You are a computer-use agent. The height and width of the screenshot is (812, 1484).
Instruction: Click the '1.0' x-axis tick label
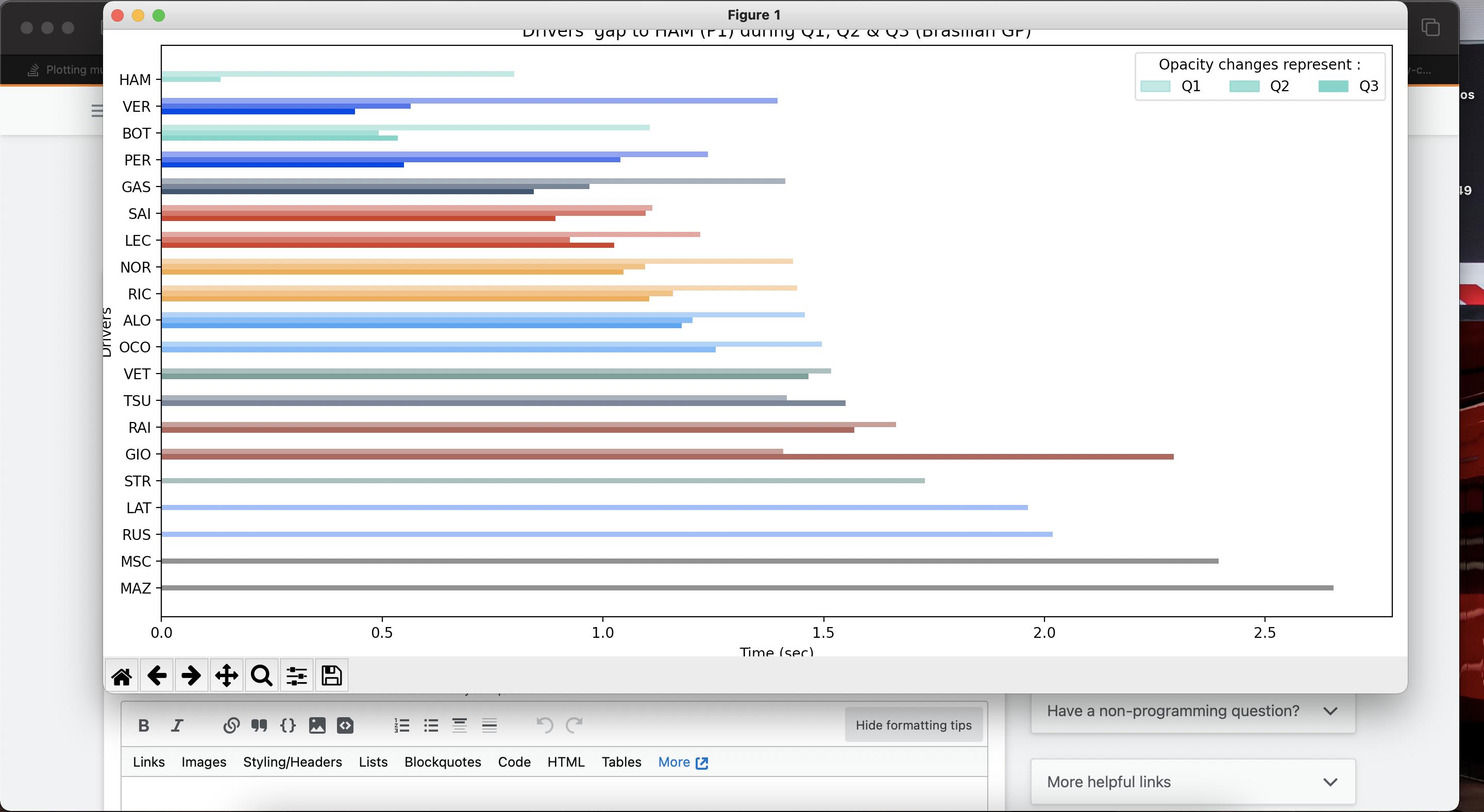[602, 633]
